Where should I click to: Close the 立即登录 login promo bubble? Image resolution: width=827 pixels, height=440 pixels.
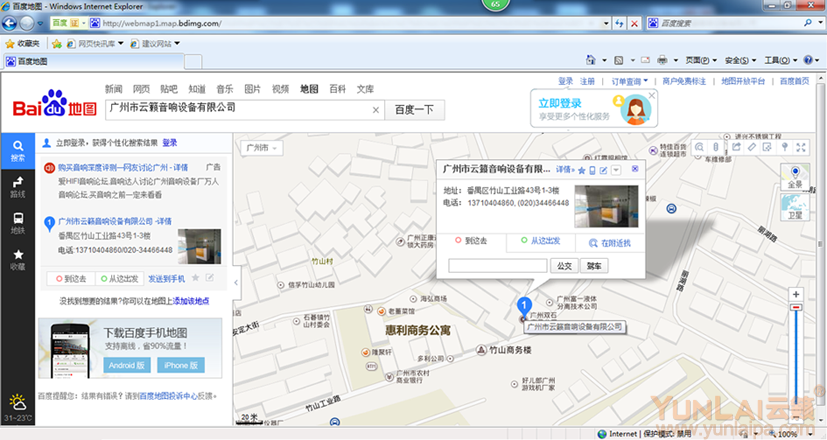point(652,95)
